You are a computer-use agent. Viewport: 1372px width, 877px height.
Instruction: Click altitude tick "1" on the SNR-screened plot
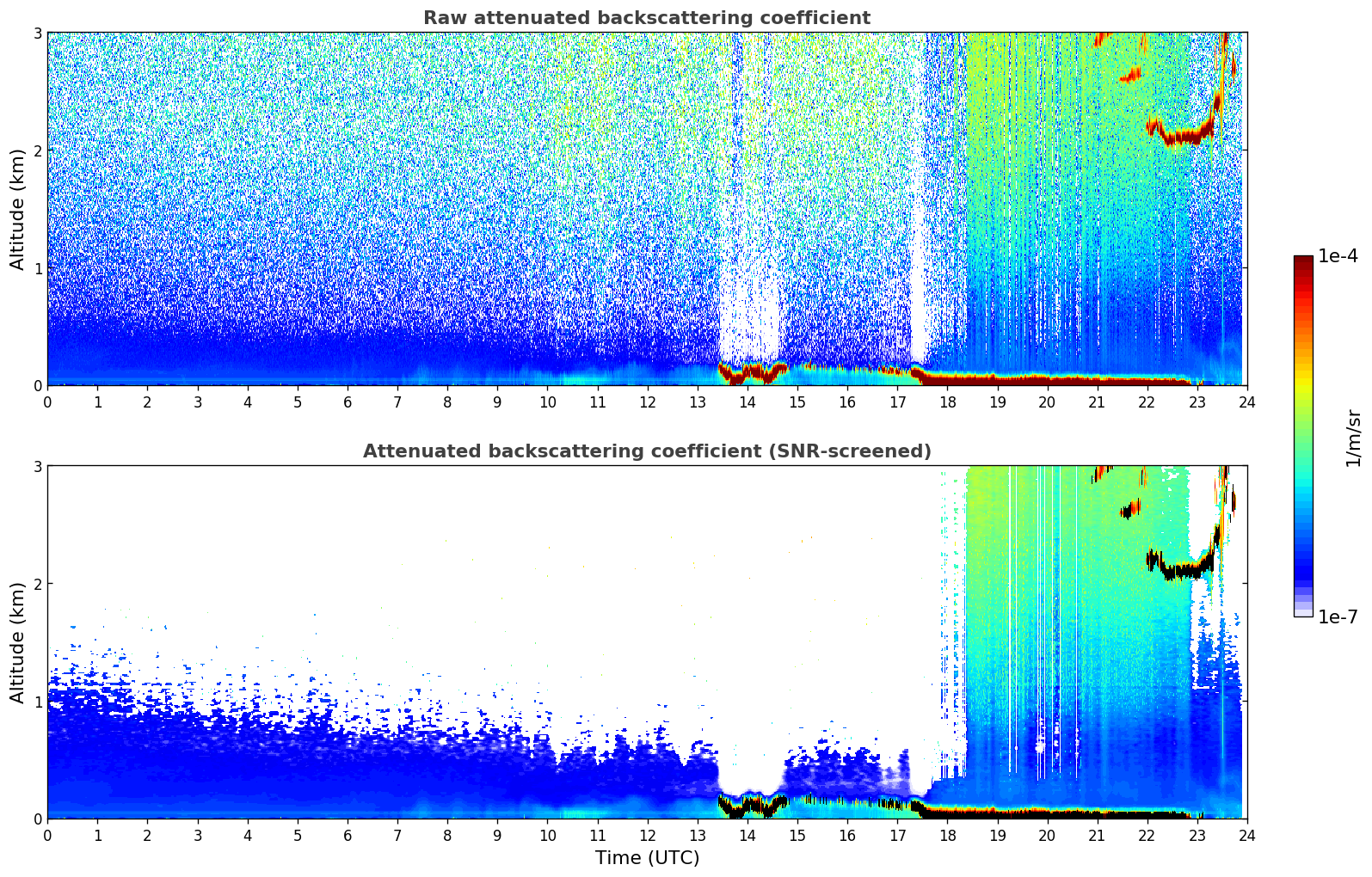(38, 702)
